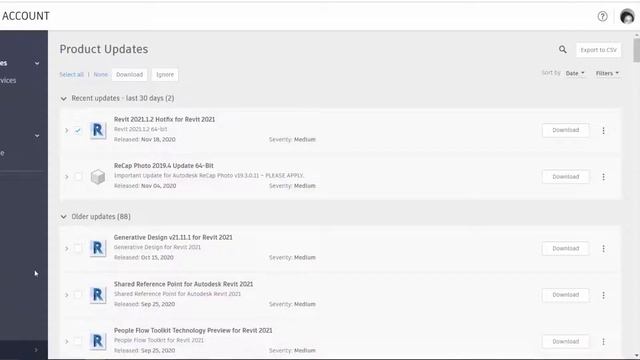Click the Revit icon of Generative Design update

tap(98, 249)
